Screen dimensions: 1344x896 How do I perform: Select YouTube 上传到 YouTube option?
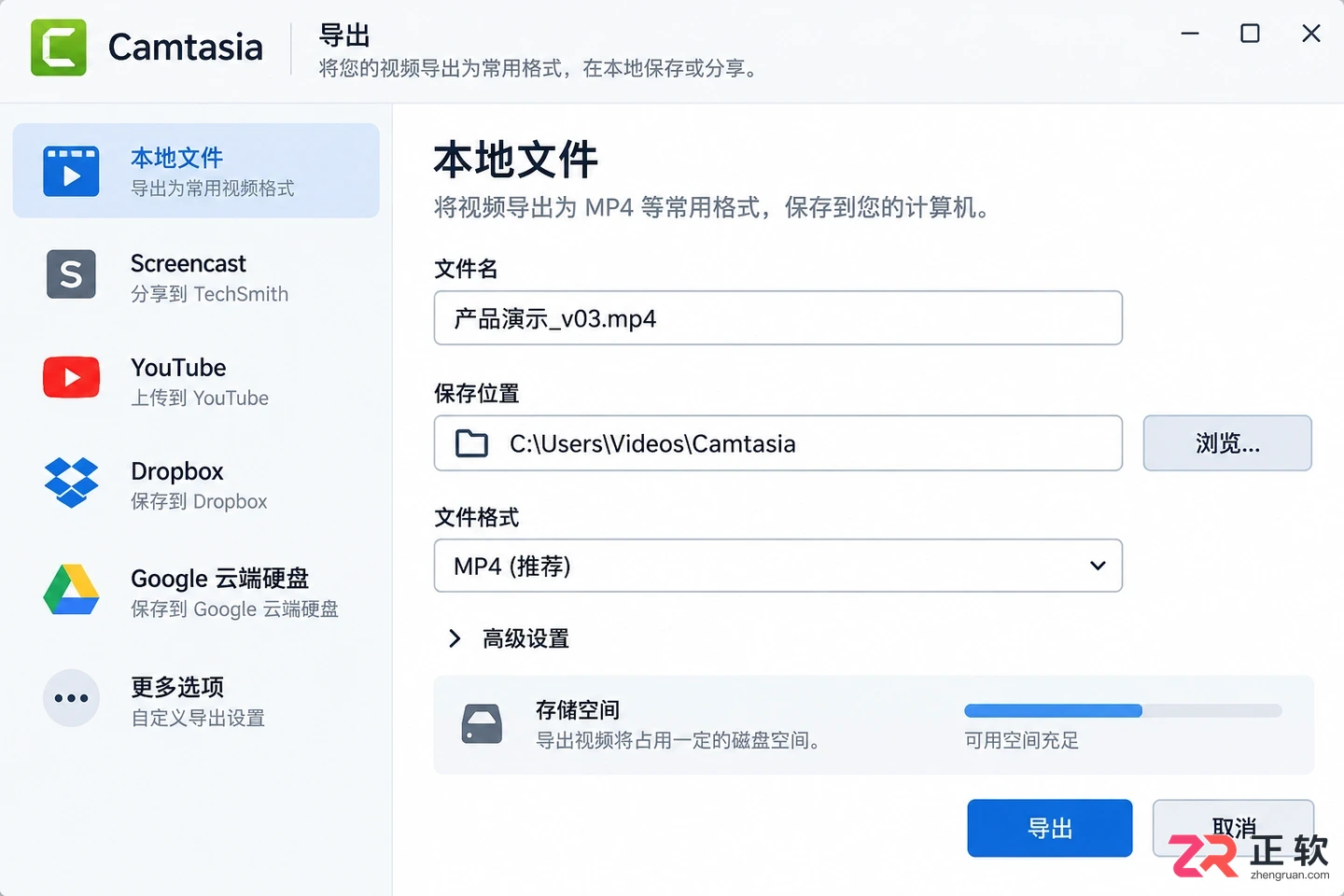196,381
